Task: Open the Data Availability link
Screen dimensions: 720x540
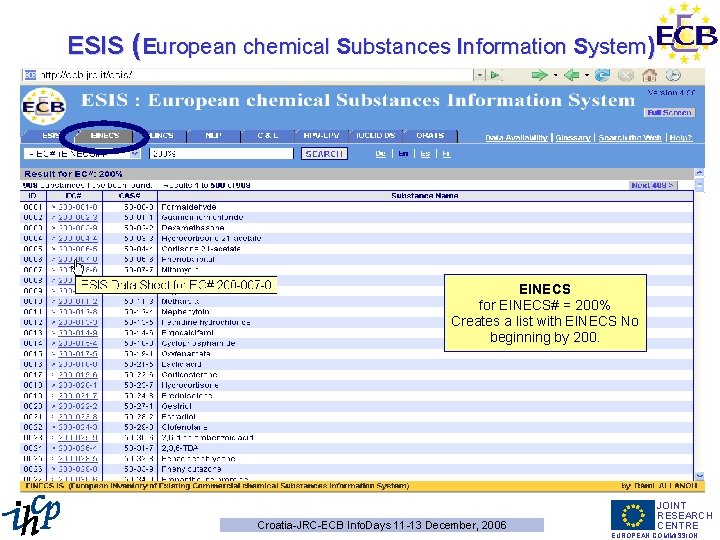Action: click(x=517, y=138)
